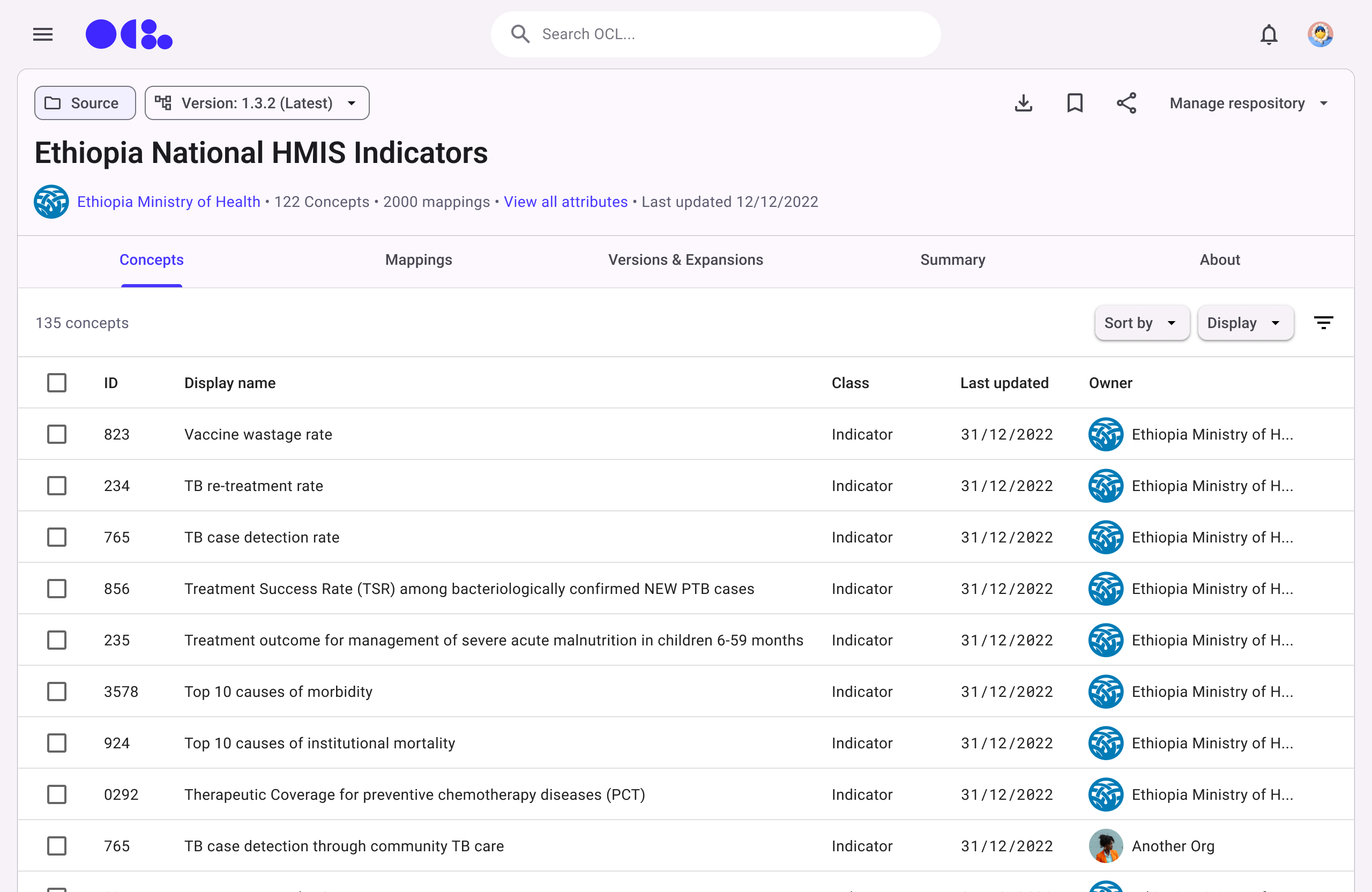
Task: Toggle the select-all header checkbox
Action: point(56,383)
